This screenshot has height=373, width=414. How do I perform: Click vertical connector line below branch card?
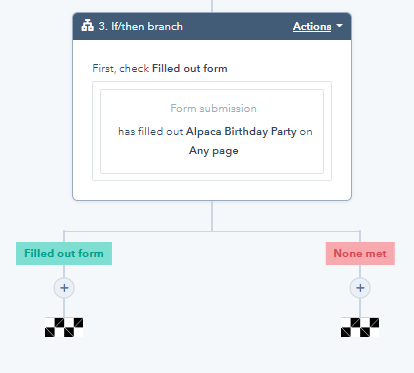click(212, 216)
